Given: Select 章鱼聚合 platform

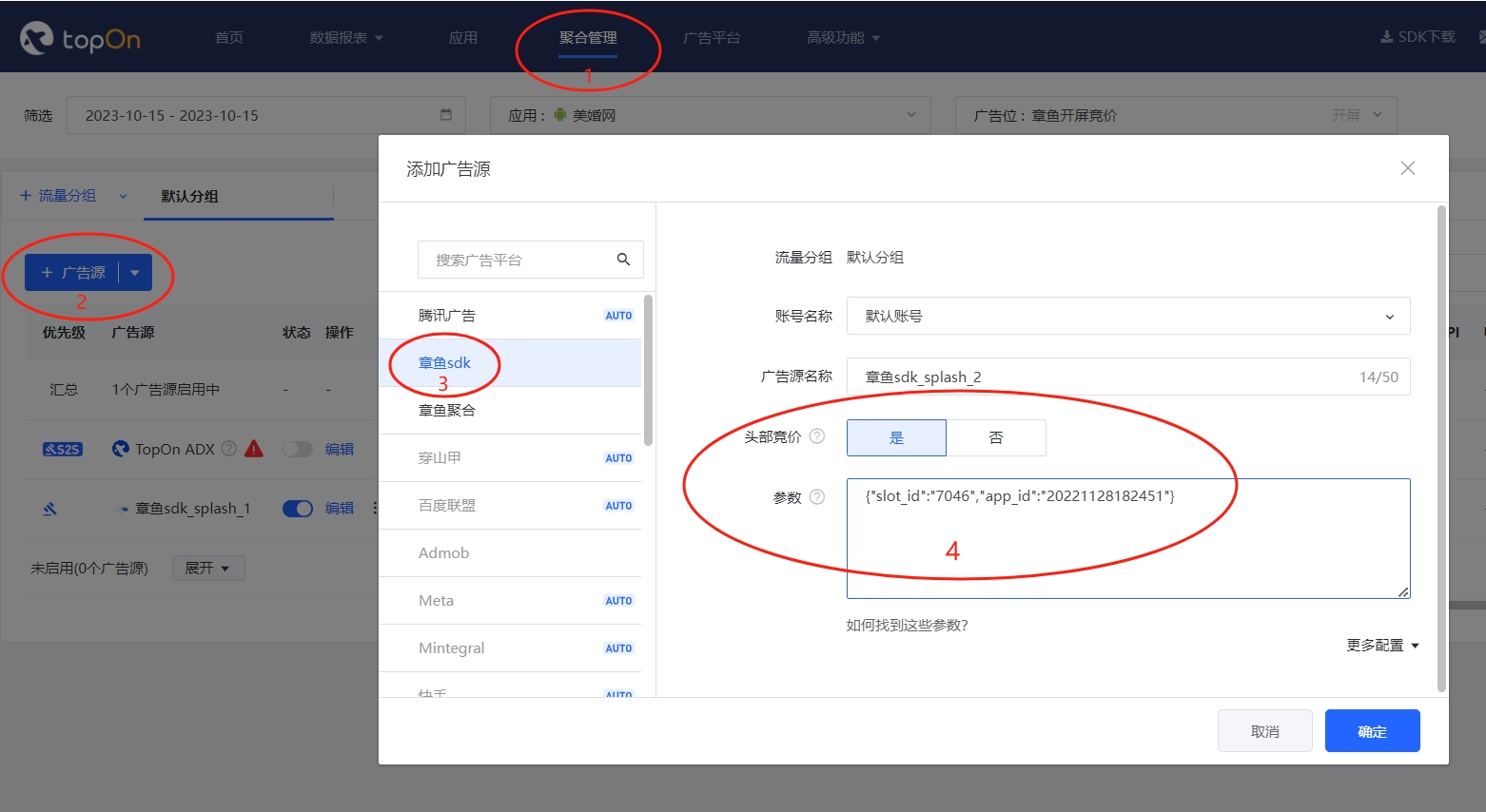Looking at the screenshot, I should point(511,411).
